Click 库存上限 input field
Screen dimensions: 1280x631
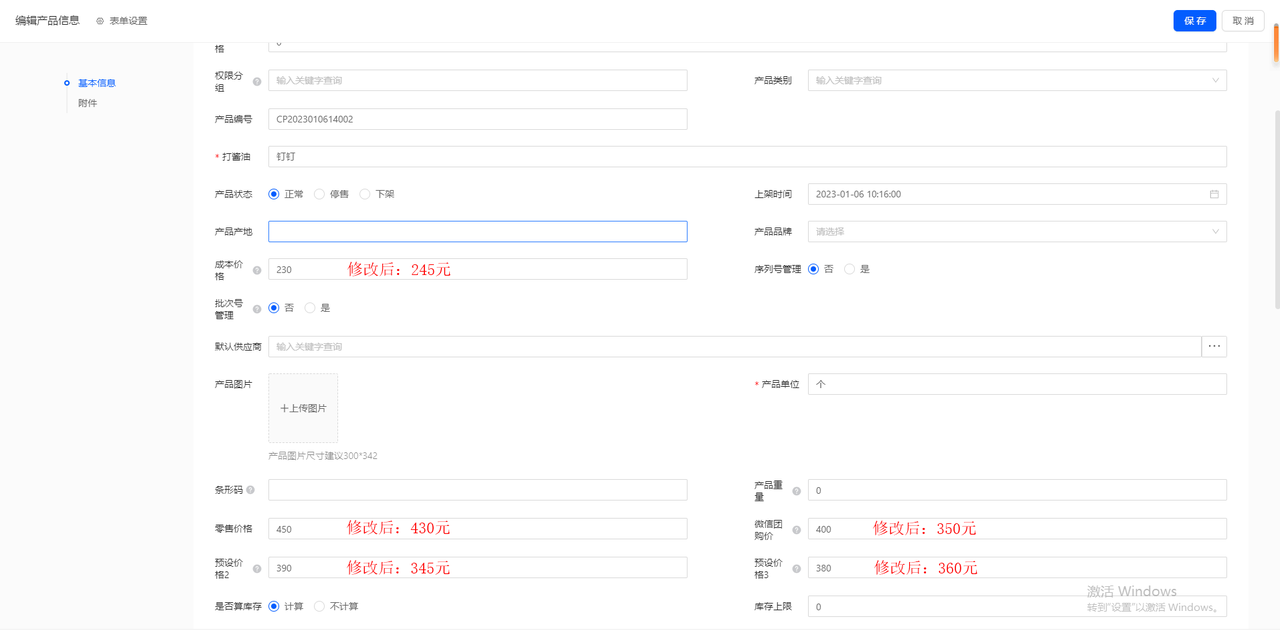coord(1017,606)
